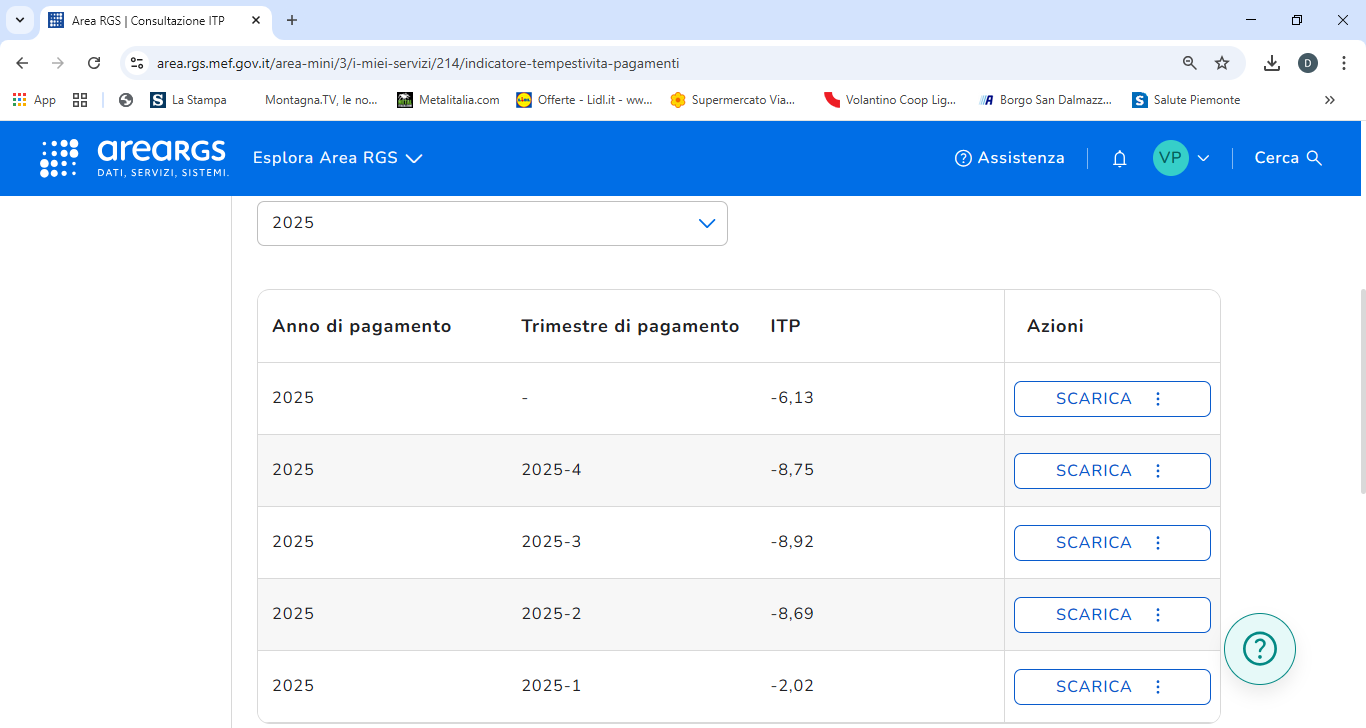Screen dimensions: 1366x728
Task: Click the AreaRGS logo
Action: [135, 158]
